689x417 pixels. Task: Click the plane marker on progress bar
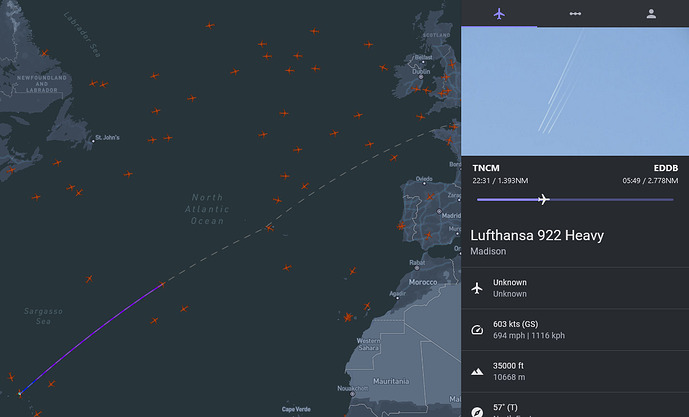(543, 199)
